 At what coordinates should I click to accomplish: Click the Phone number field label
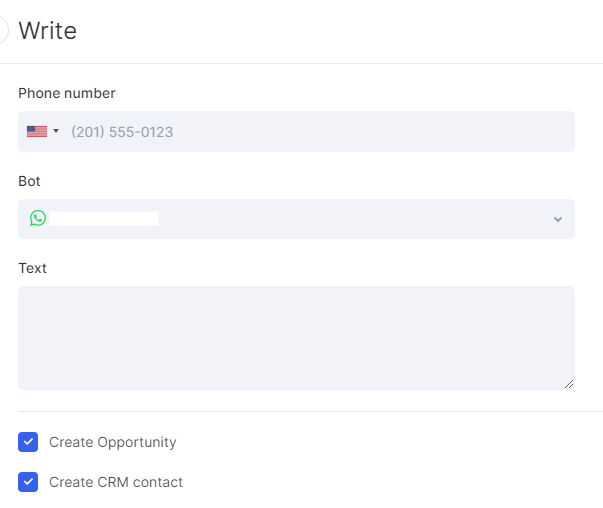click(x=67, y=93)
